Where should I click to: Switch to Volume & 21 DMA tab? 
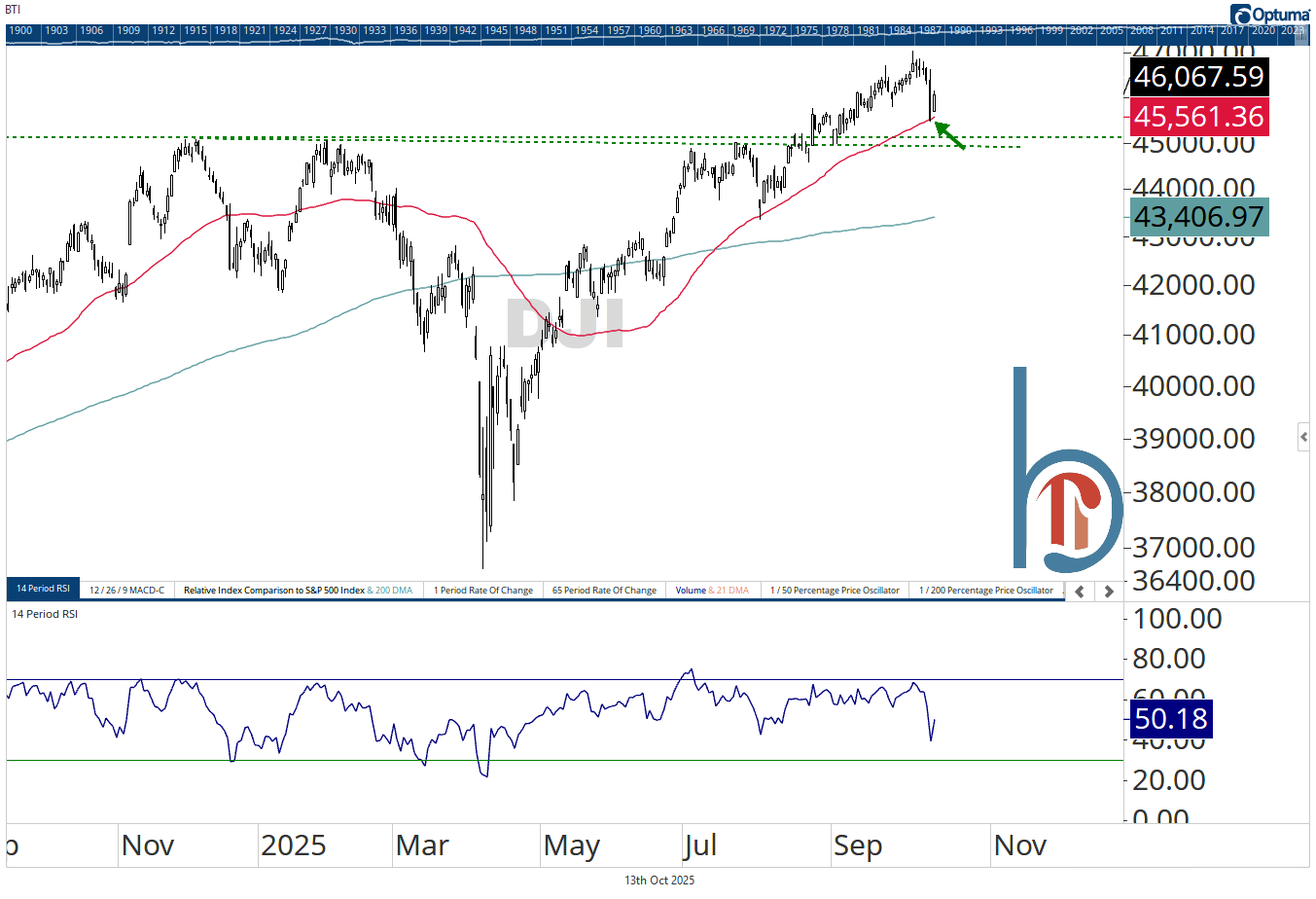712,591
